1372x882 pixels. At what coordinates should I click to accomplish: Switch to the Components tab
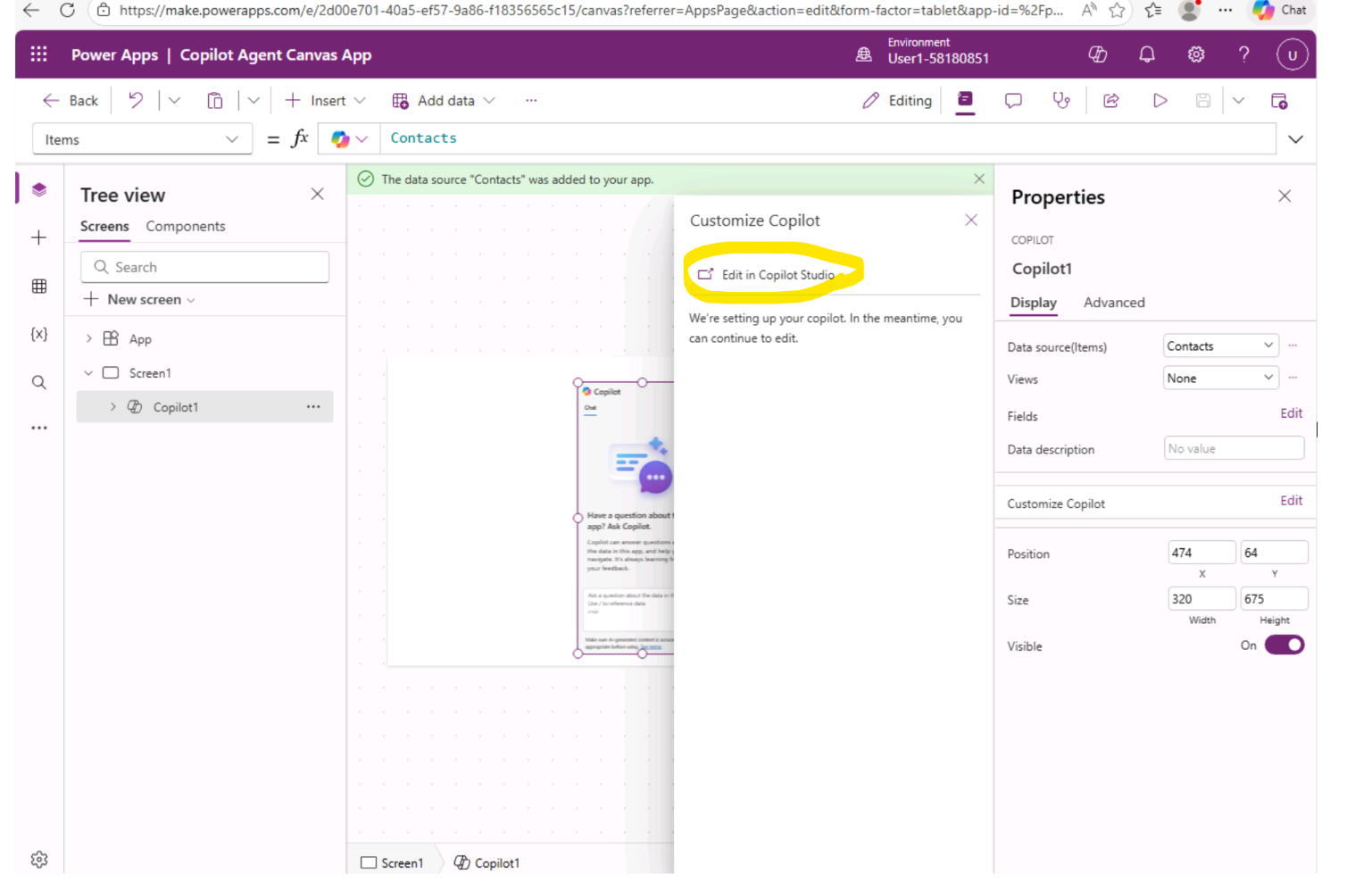[186, 227]
